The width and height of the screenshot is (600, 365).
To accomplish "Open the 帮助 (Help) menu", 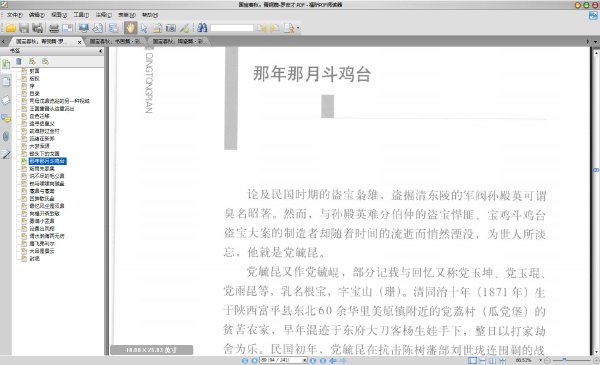I will click(x=150, y=15).
